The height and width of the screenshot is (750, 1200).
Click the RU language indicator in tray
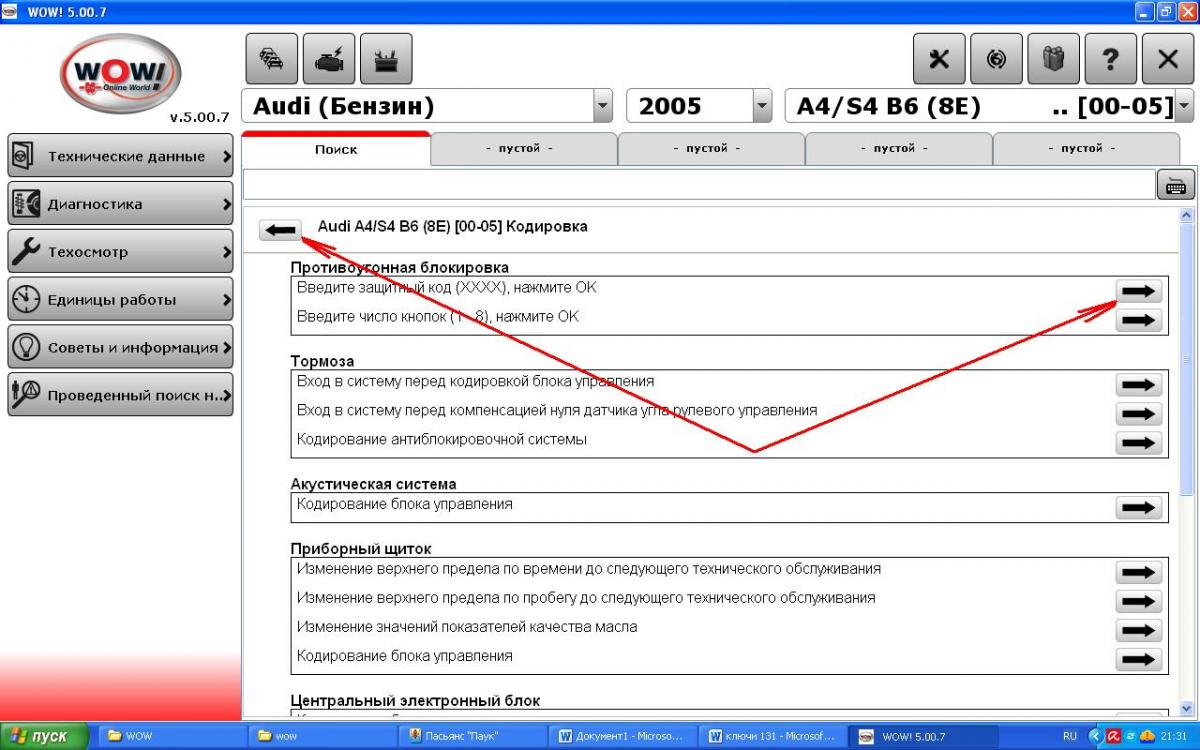(x=1070, y=736)
